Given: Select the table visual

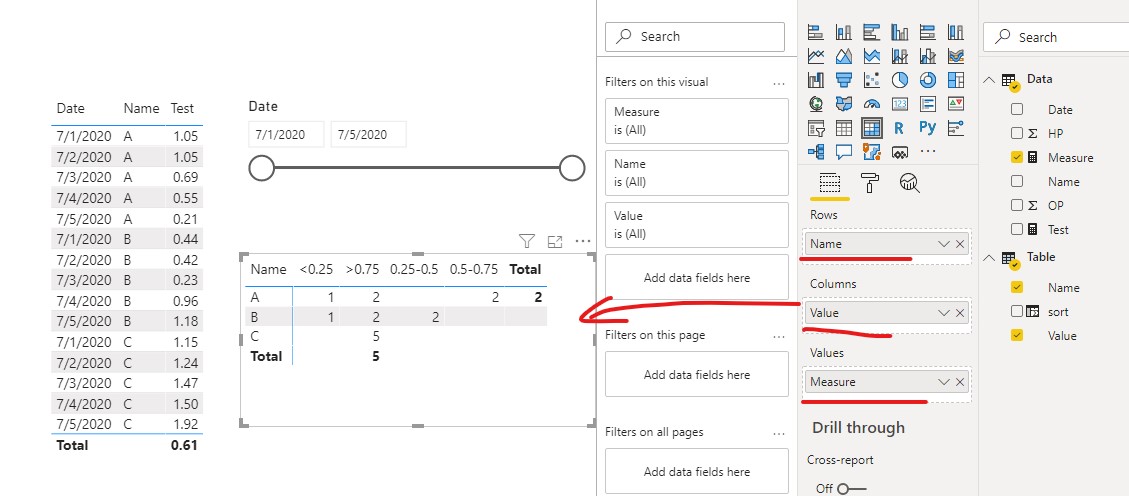Looking at the screenshot, I should click(x=843, y=128).
